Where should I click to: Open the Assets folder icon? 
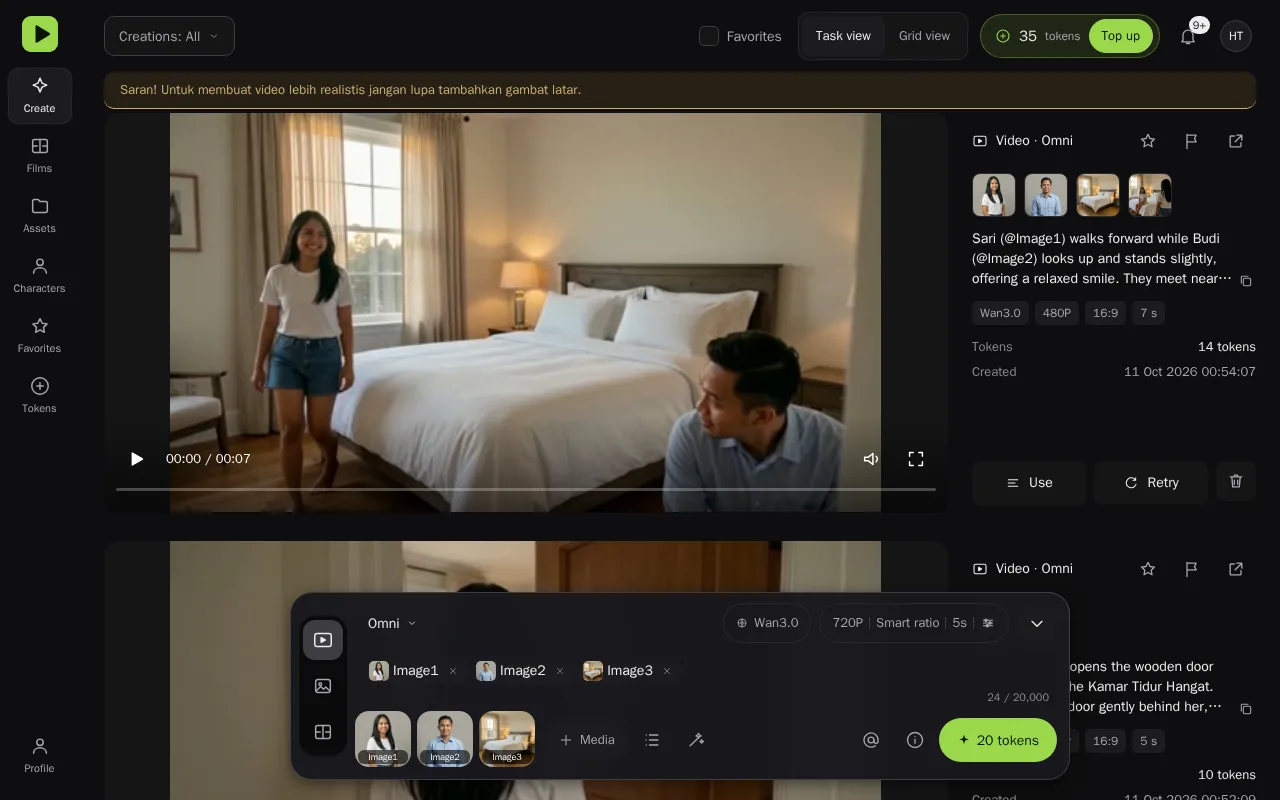tap(40, 216)
